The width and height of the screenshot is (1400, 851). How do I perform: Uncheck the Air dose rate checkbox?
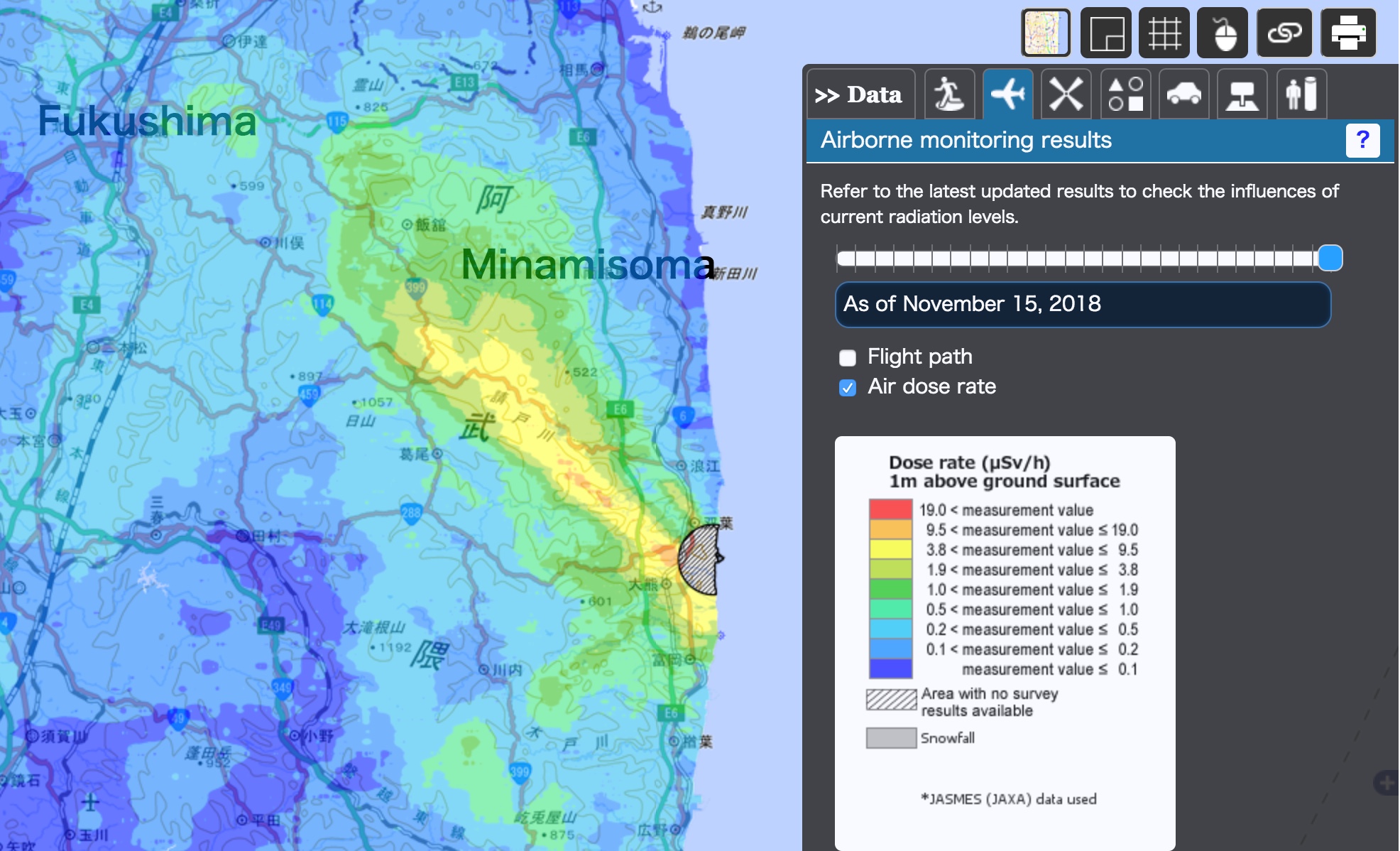click(848, 388)
